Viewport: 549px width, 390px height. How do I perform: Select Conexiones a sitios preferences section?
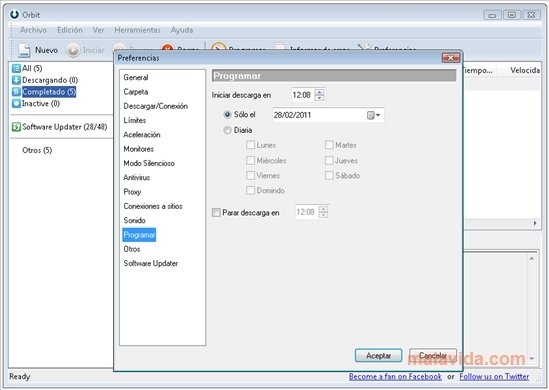tap(153, 206)
